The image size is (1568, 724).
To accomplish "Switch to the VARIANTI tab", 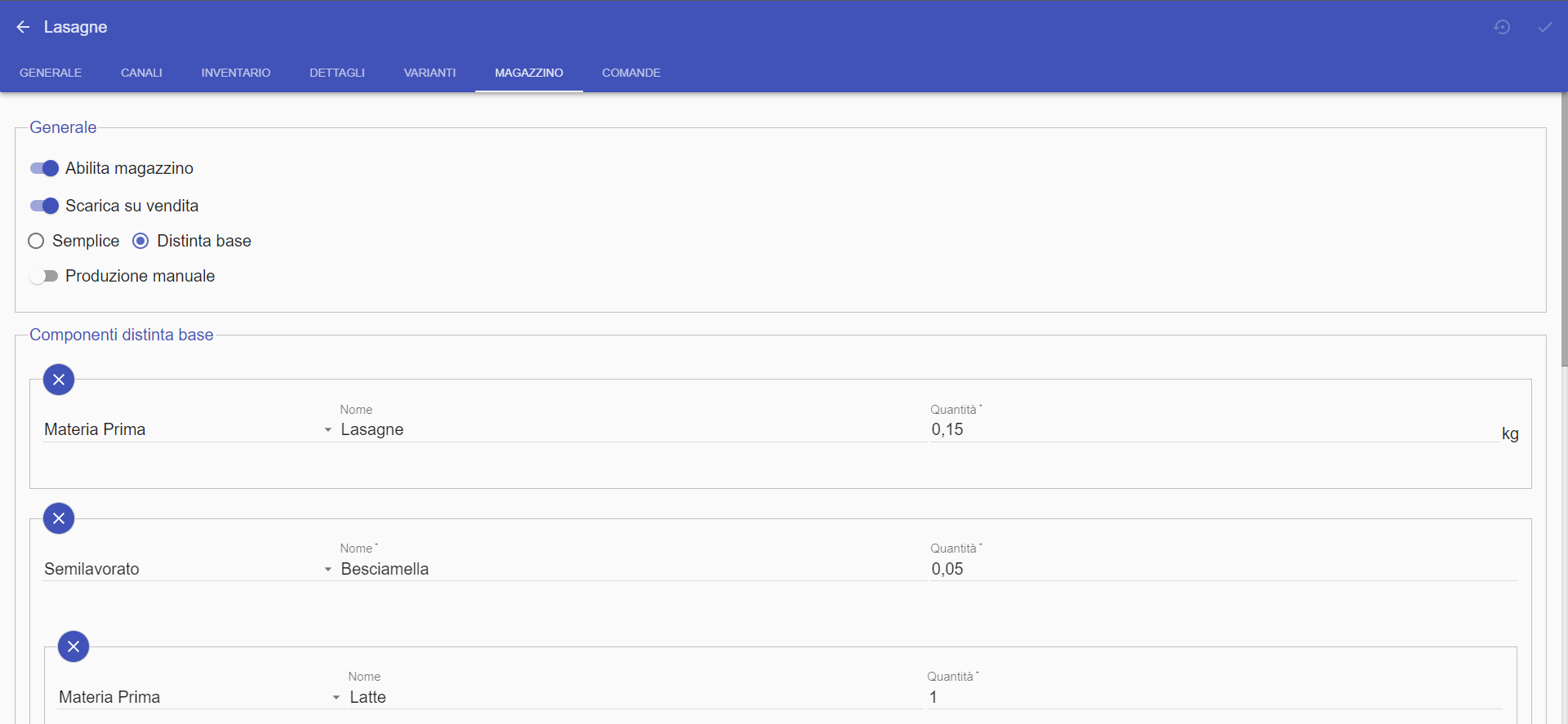I will pos(430,73).
